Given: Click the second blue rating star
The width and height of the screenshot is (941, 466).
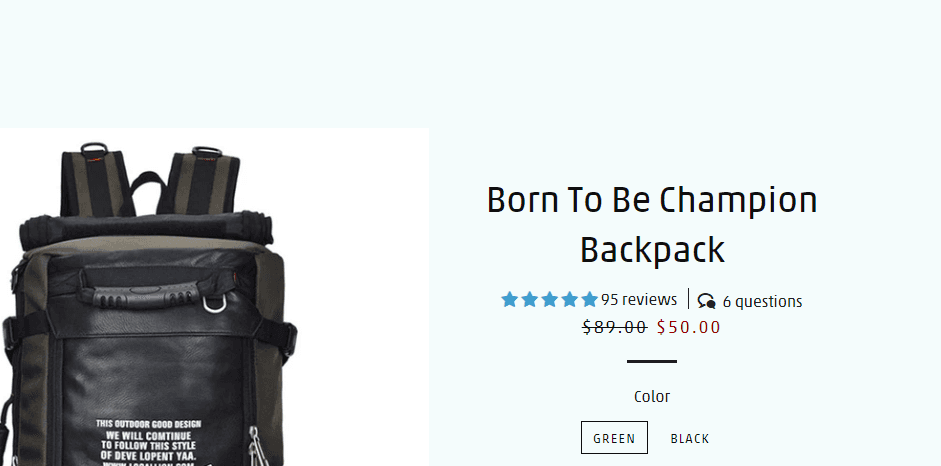Looking at the screenshot, I should [x=529, y=299].
